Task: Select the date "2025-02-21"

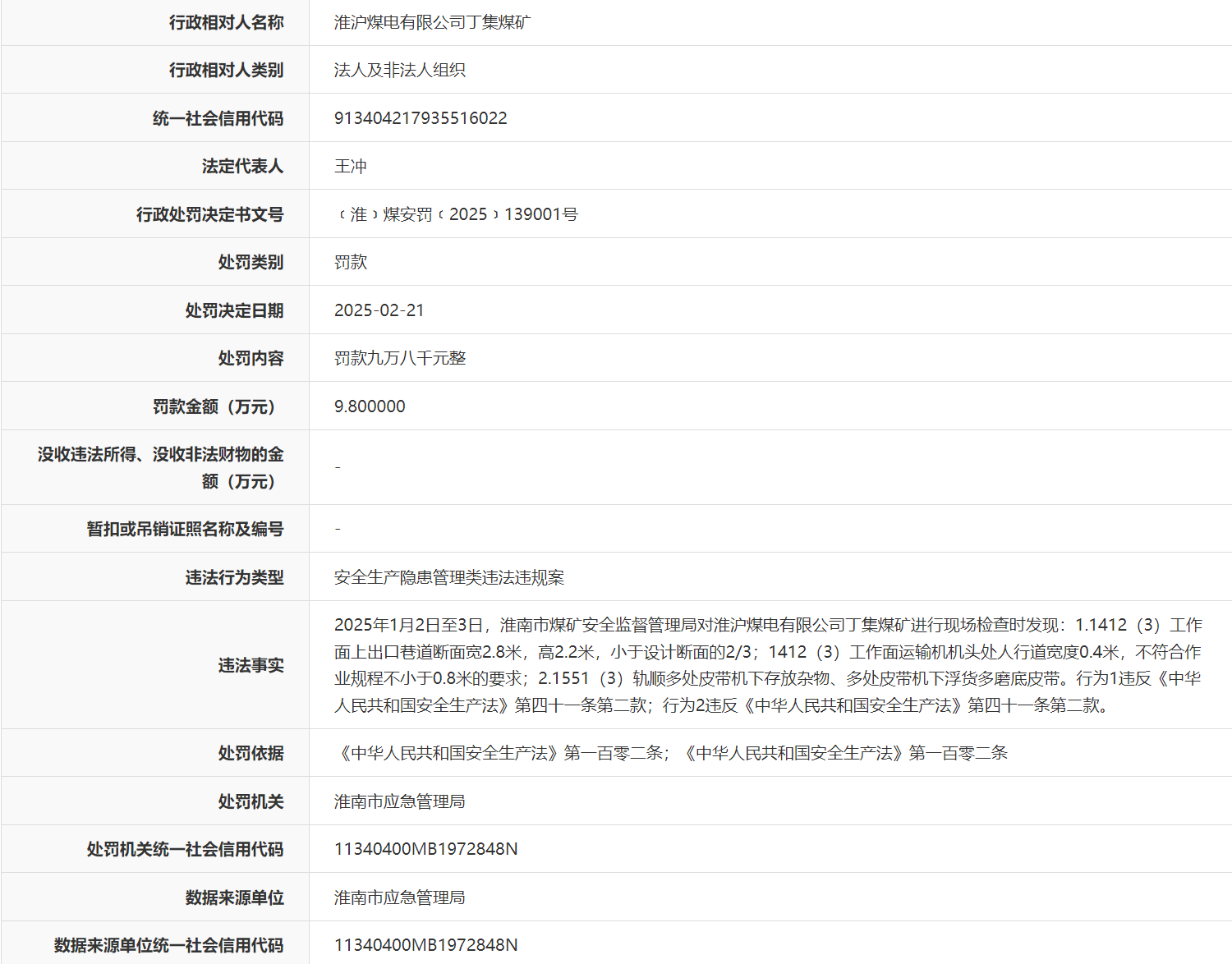Action: pyautogui.click(x=379, y=310)
